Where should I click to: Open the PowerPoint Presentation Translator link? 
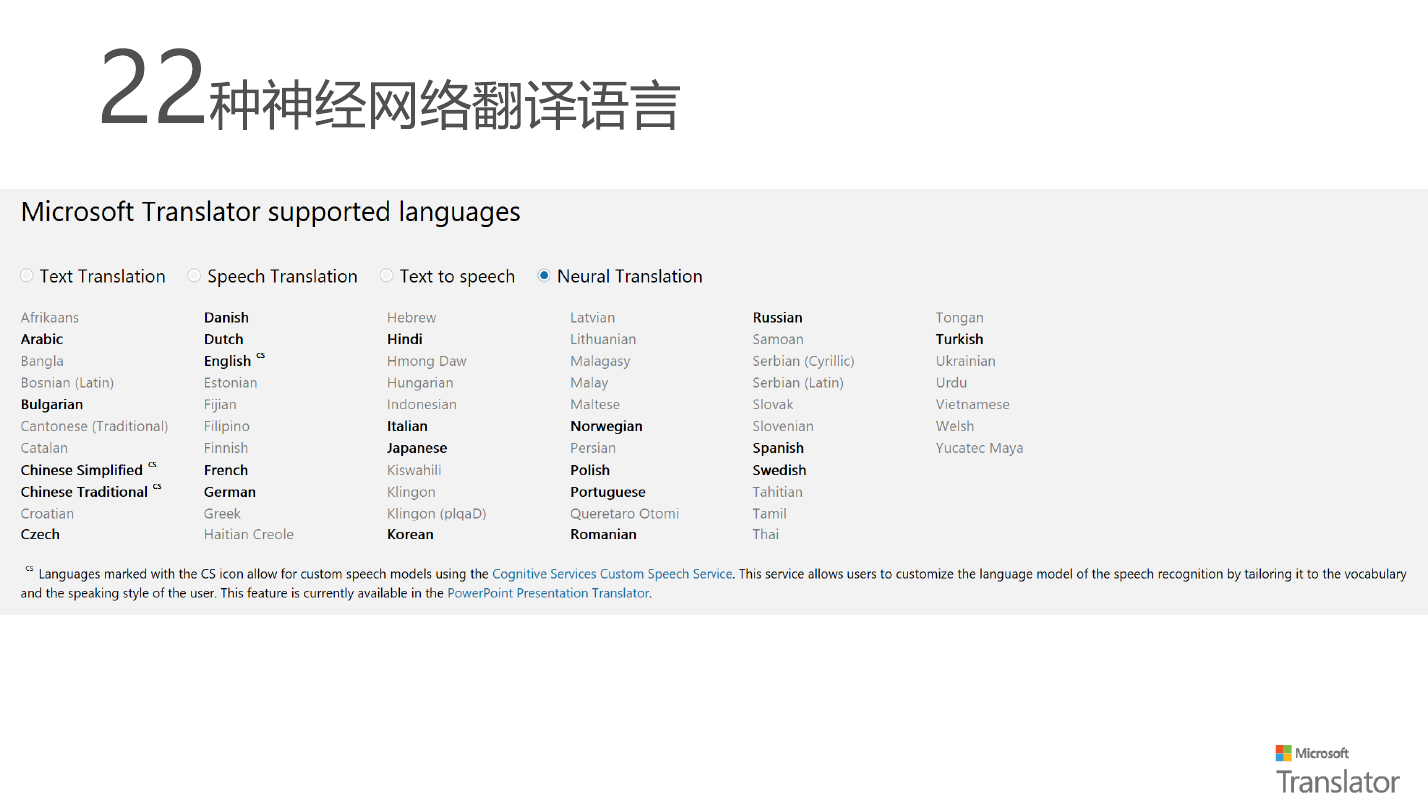point(548,593)
